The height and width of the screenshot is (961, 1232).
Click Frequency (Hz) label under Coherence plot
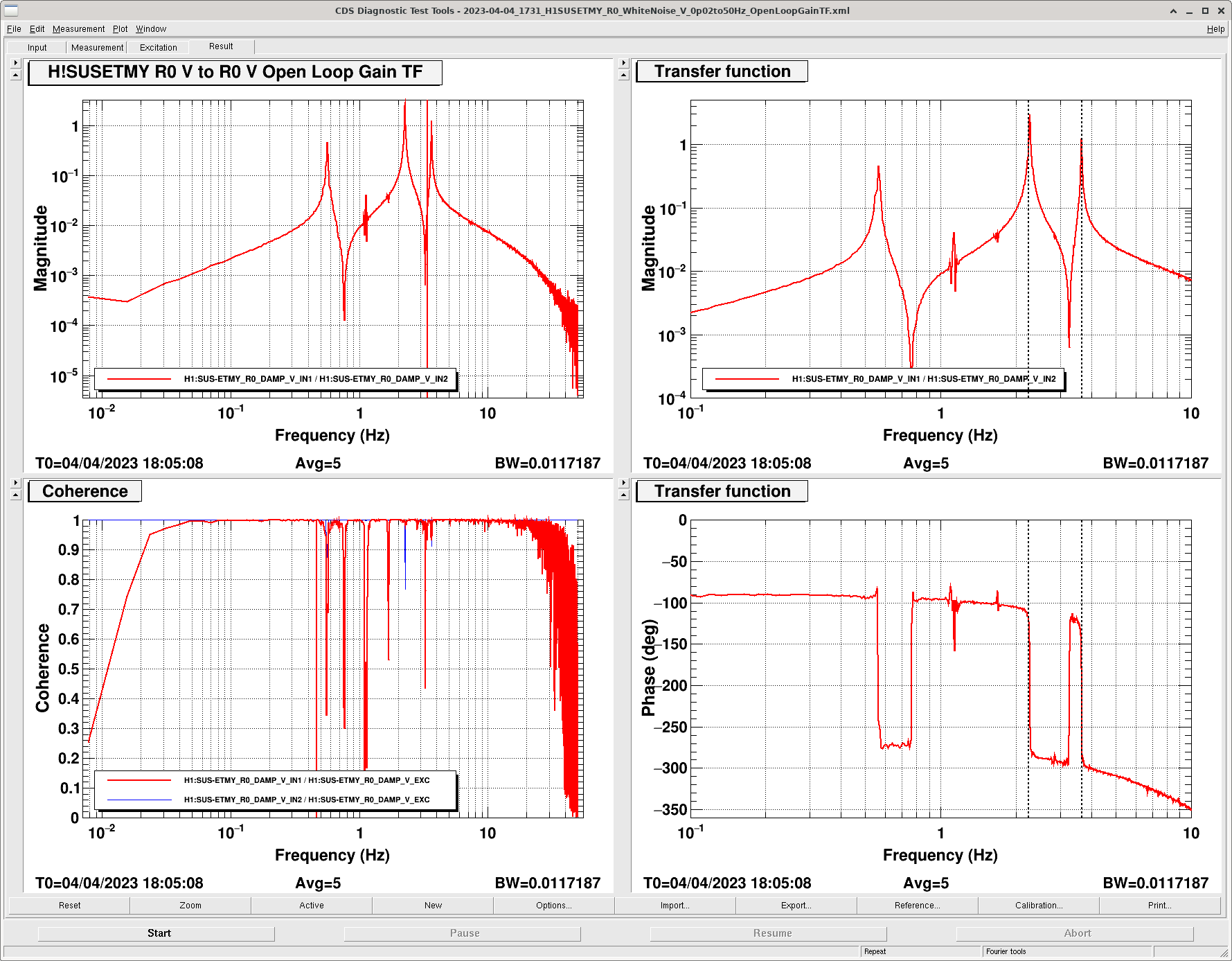(332, 855)
